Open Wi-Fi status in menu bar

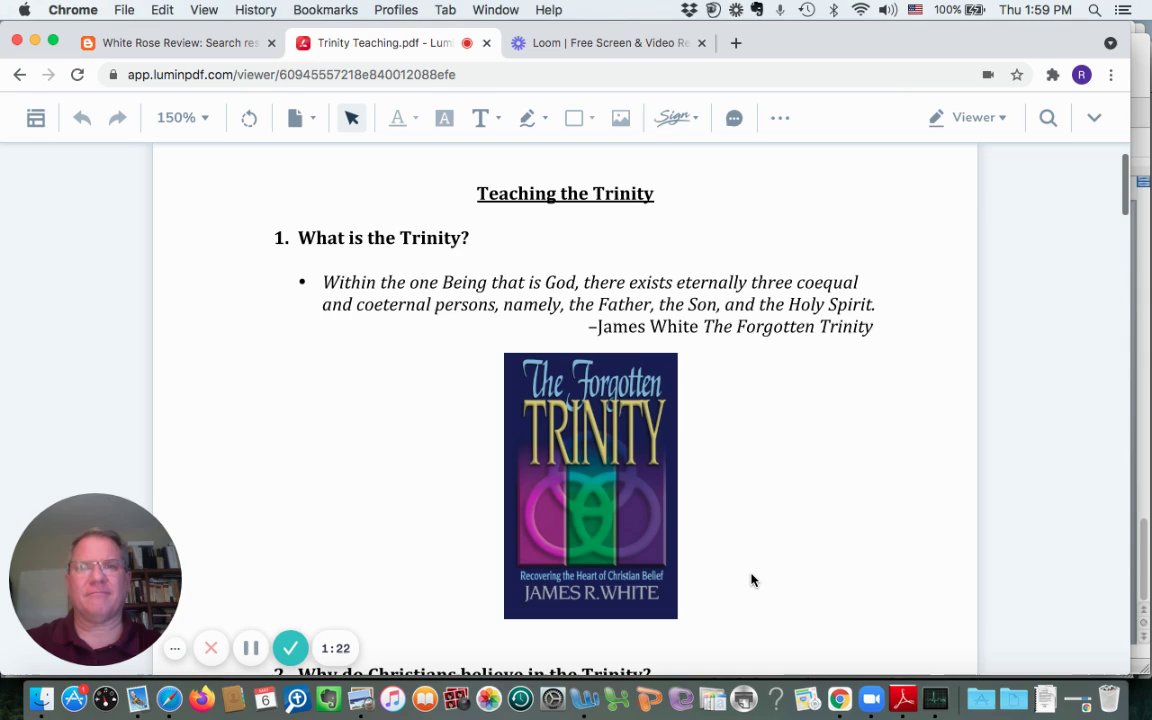pos(860,10)
